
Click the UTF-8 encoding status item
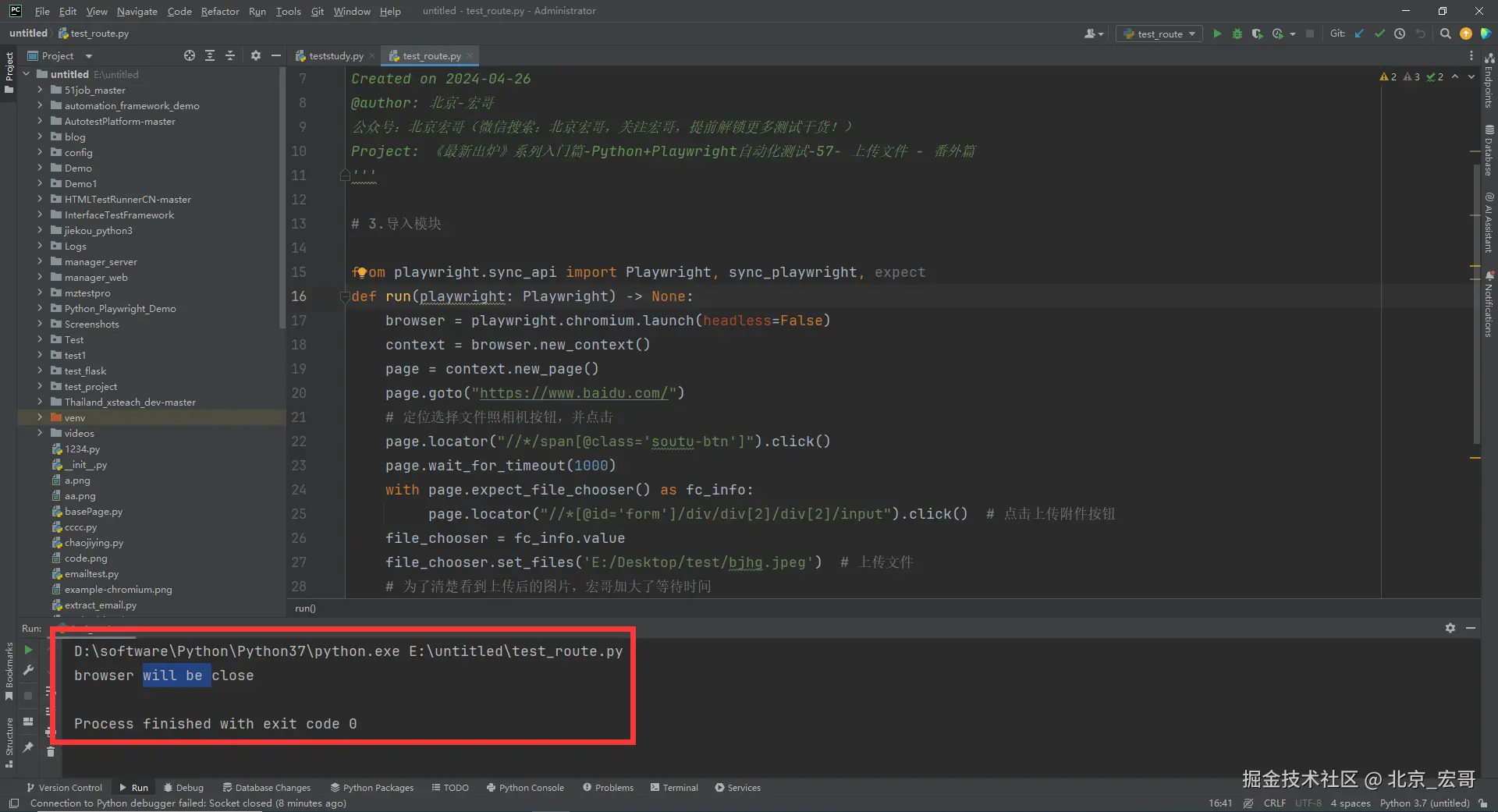coord(1308,803)
